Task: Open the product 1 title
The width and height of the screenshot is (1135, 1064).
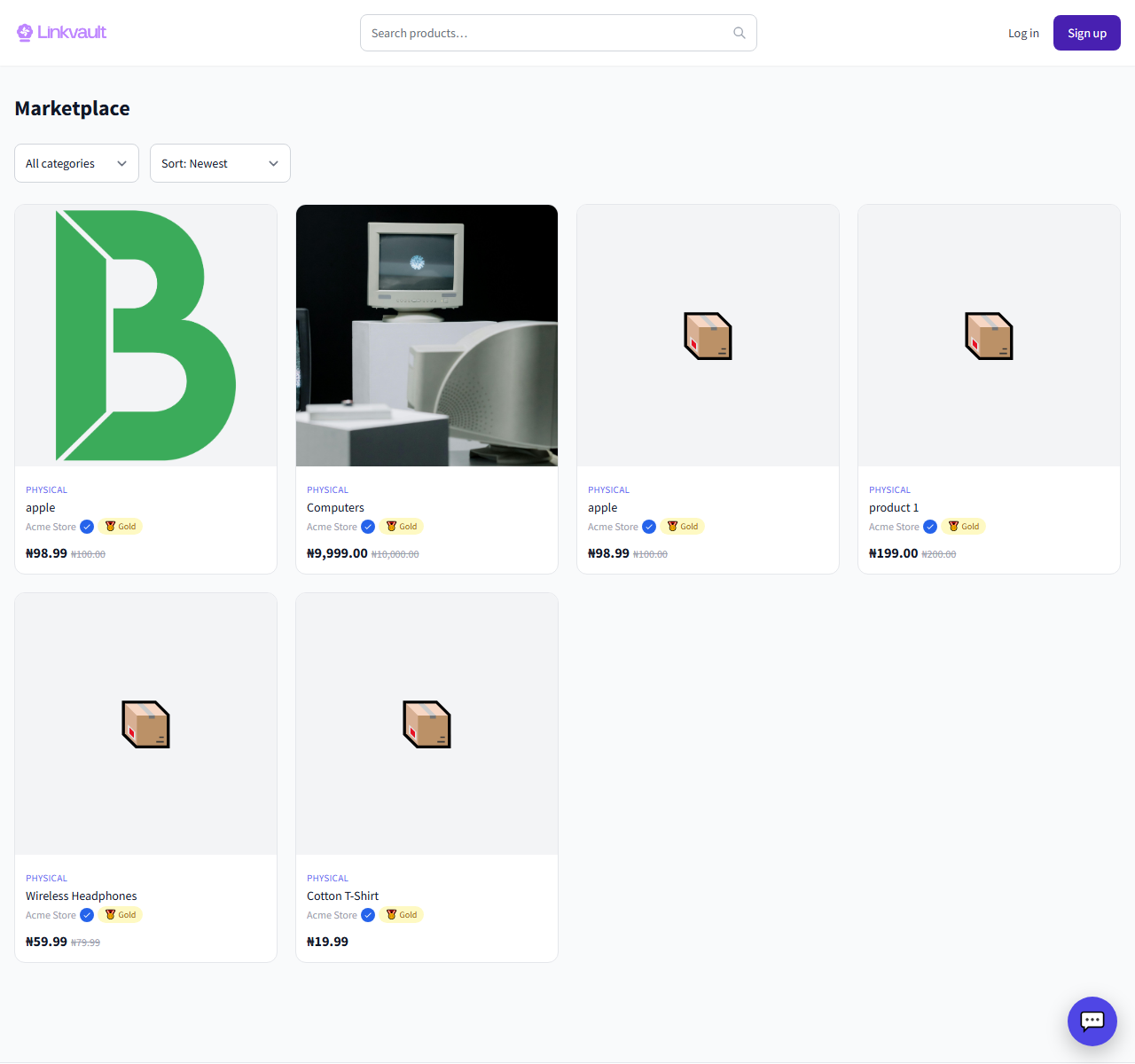Action: [x=894, y=507]
